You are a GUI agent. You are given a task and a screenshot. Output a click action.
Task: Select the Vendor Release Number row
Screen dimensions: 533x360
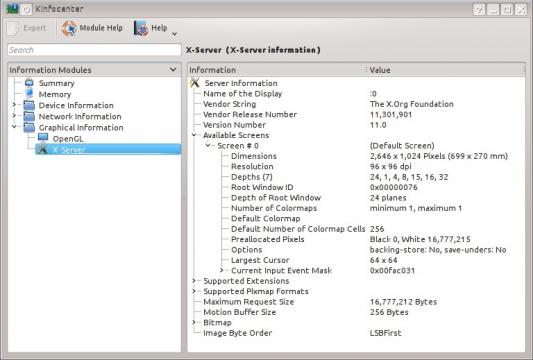tap(250, 115)
